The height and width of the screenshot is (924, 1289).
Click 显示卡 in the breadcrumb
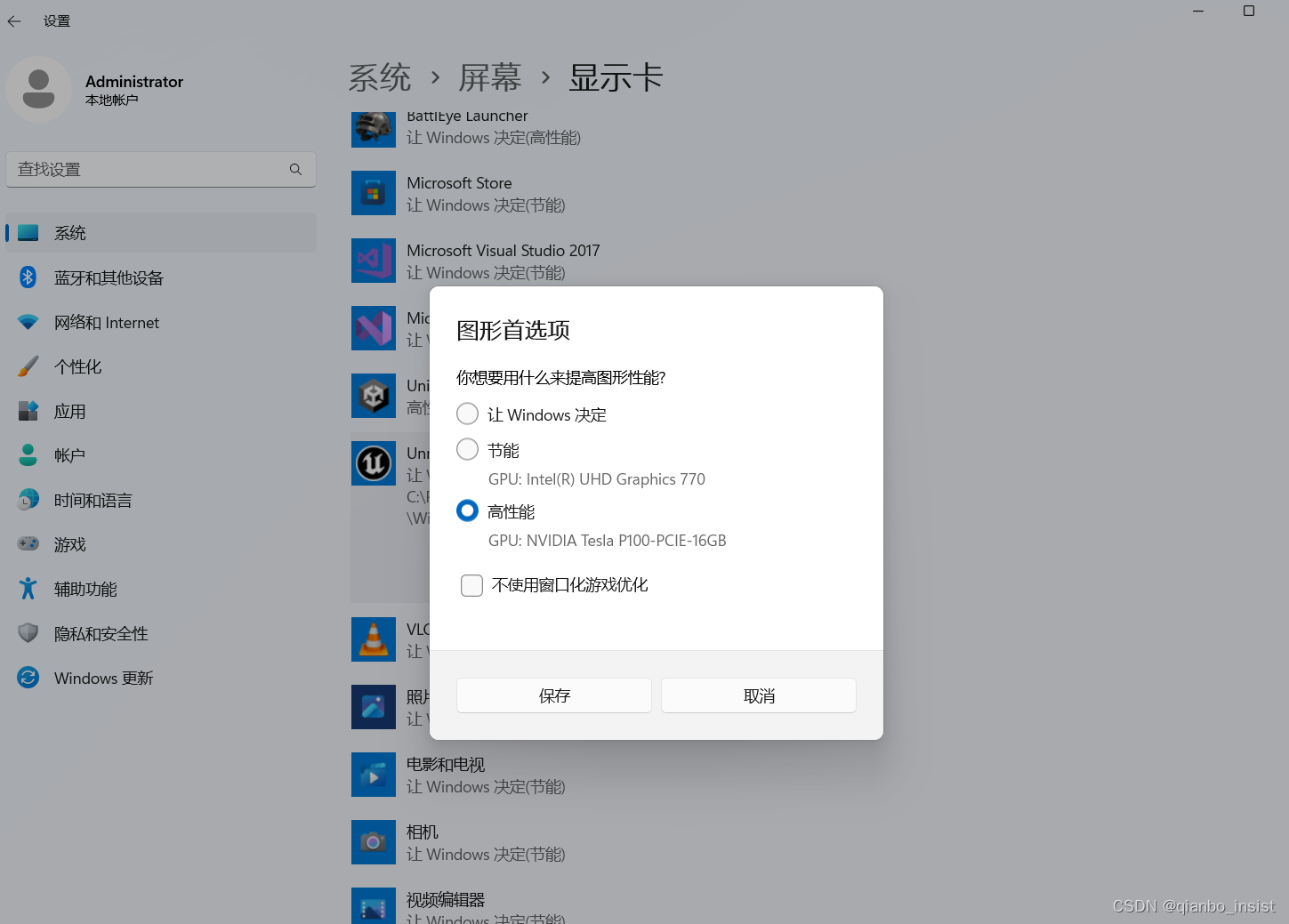[x=616, y=78]
